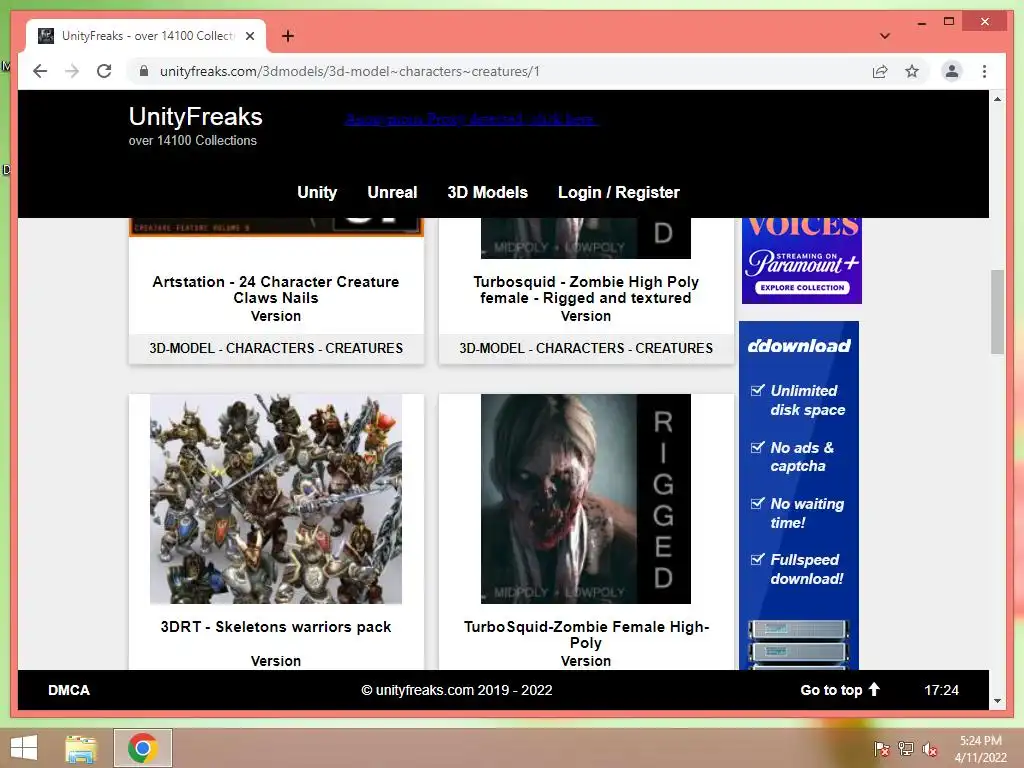1024x768 pixels.
Task: Bookmark this page with the star icon
Action: point(912,71)
